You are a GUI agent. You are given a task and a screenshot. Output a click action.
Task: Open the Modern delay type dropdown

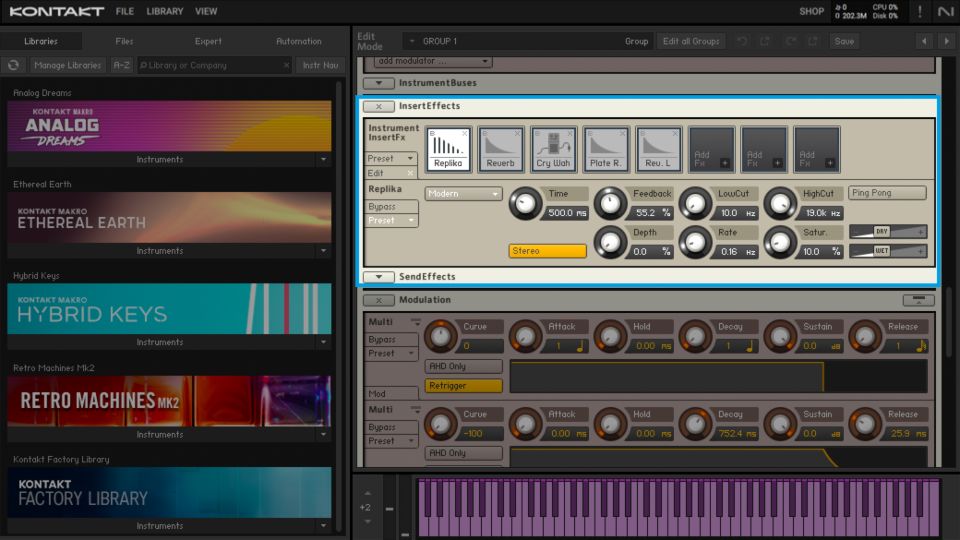(x=463, y=194)
